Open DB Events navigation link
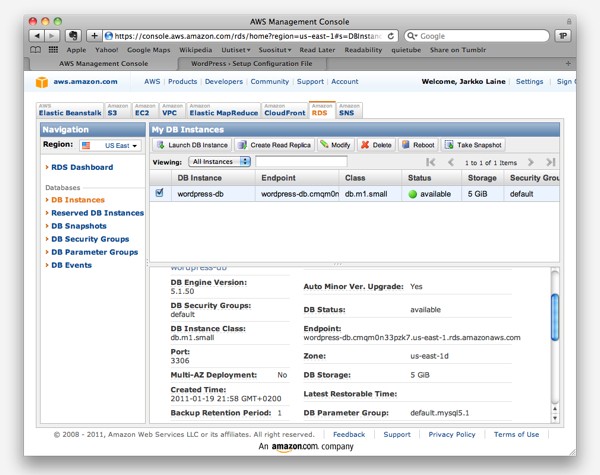The image size is (600, 475). (x=71, y=265)
